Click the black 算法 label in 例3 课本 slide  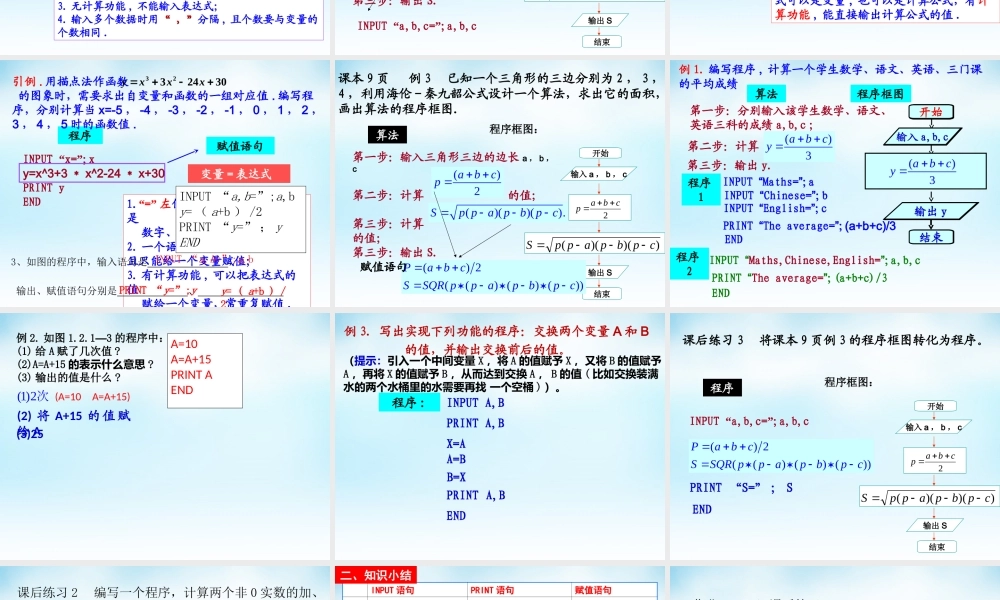click(387, 135)
